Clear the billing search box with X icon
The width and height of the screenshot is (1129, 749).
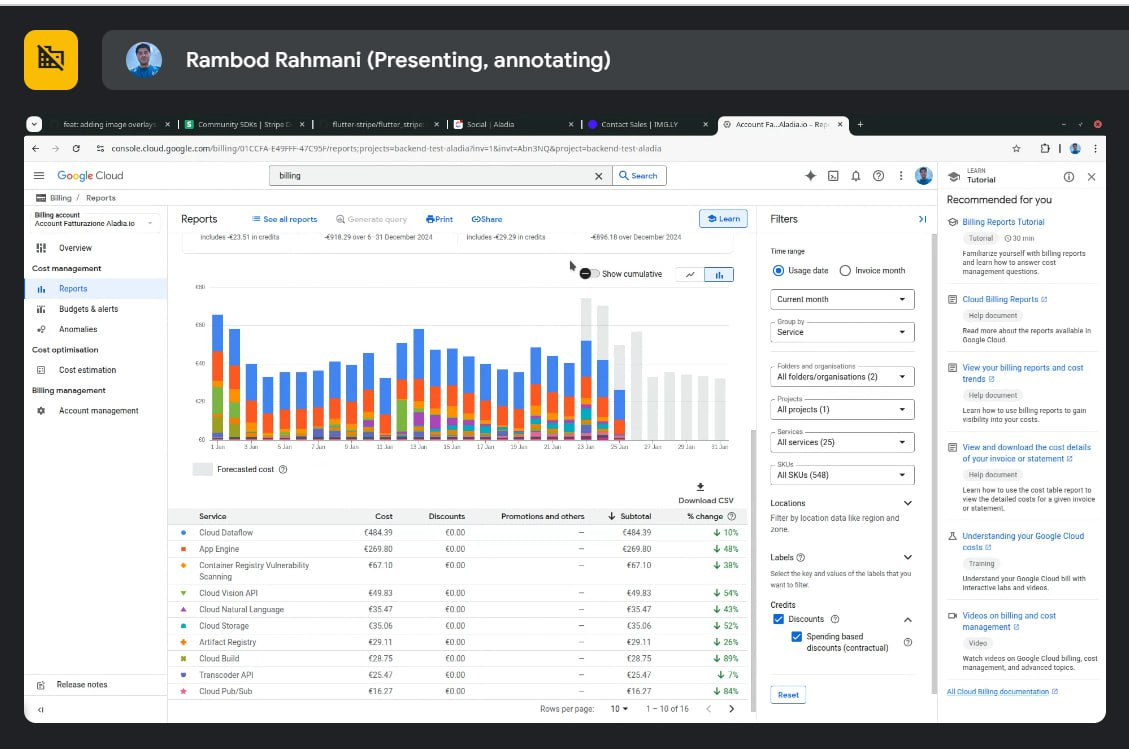598,176
